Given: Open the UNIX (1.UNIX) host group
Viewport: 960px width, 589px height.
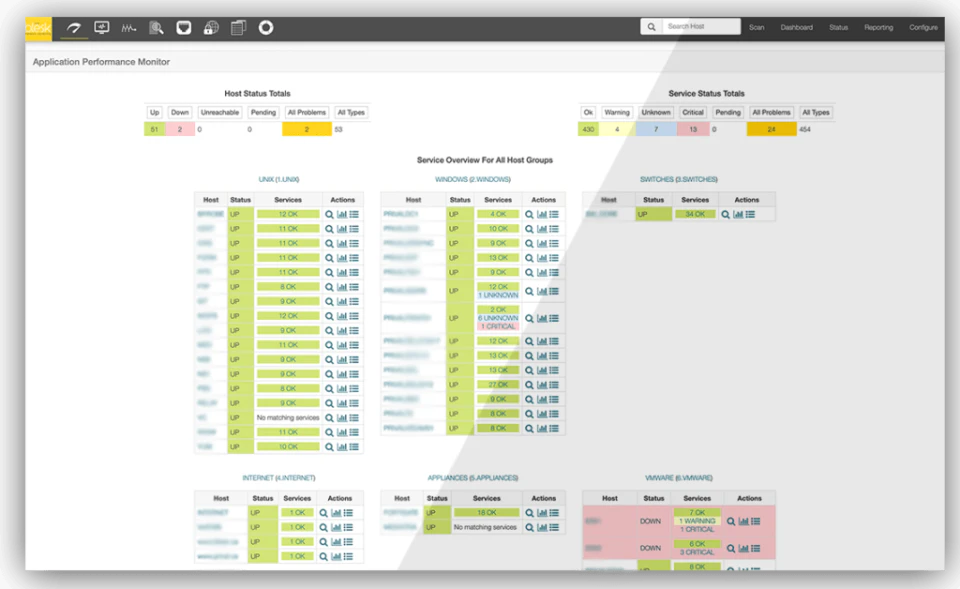Looking at the screenshot, I should pos(279,178).
